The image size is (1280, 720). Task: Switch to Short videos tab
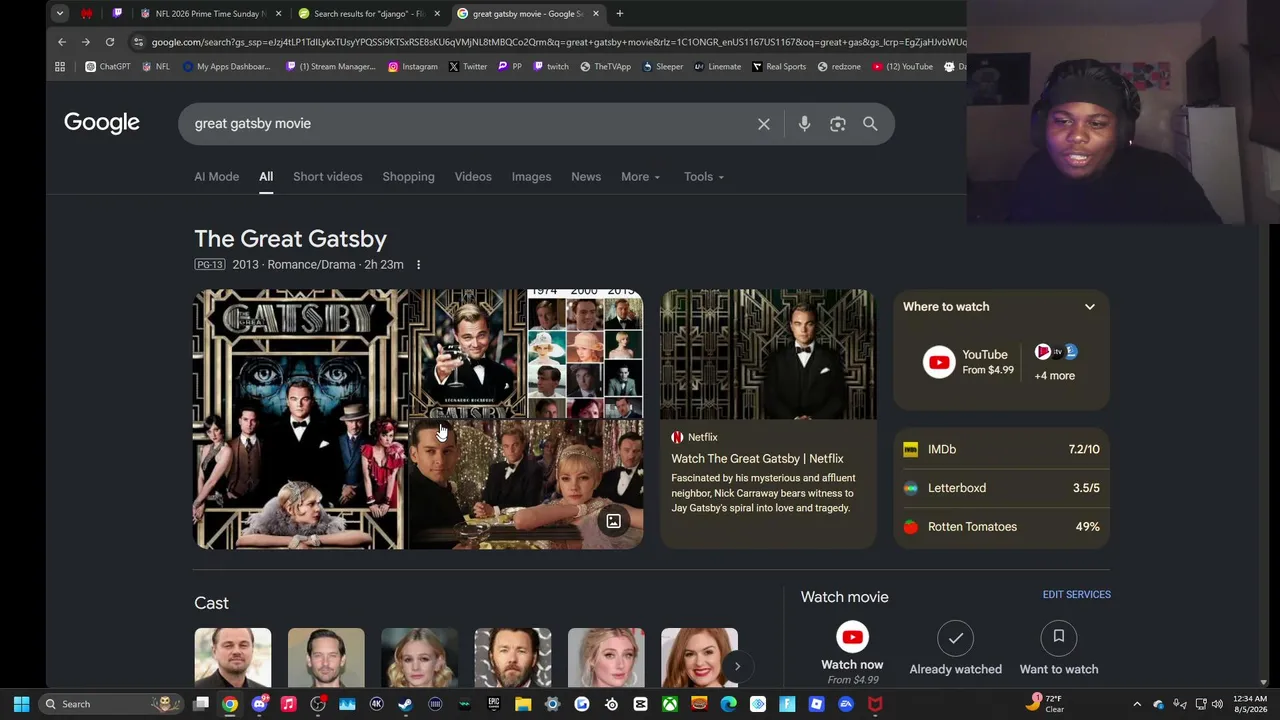click(328, 177)
